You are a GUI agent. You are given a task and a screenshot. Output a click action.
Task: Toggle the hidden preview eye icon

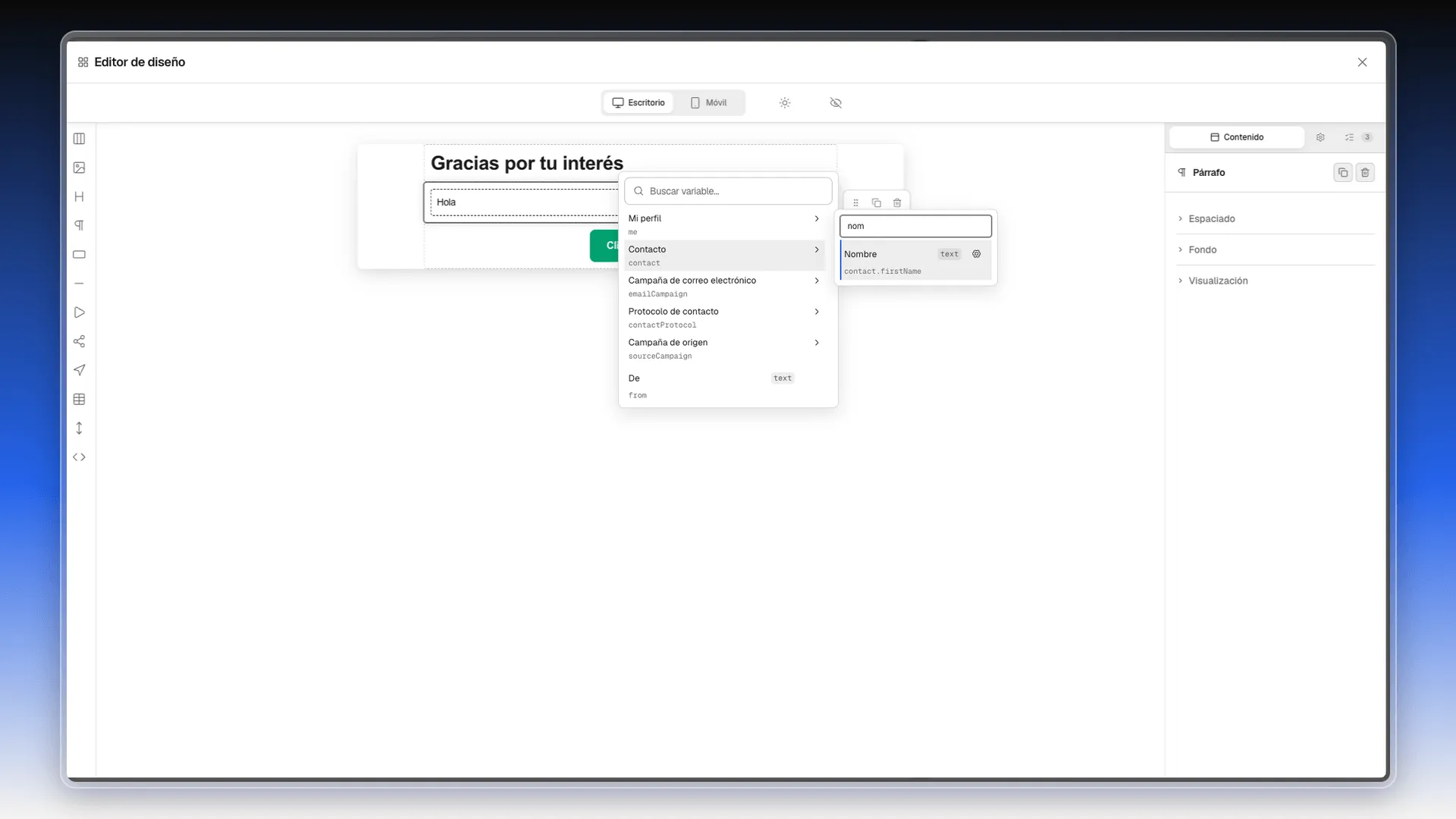pyautogui.click(x=836, y=102)
